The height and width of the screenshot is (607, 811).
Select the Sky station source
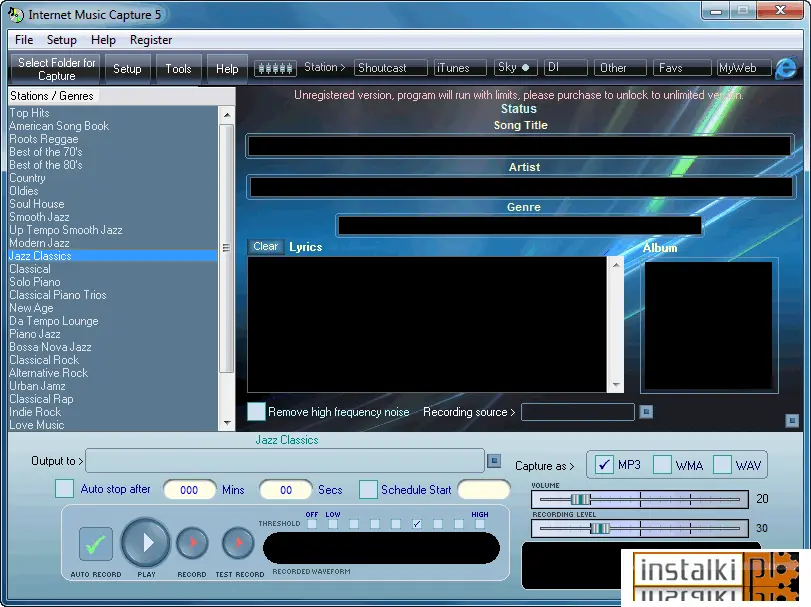[x=515, y=68]
